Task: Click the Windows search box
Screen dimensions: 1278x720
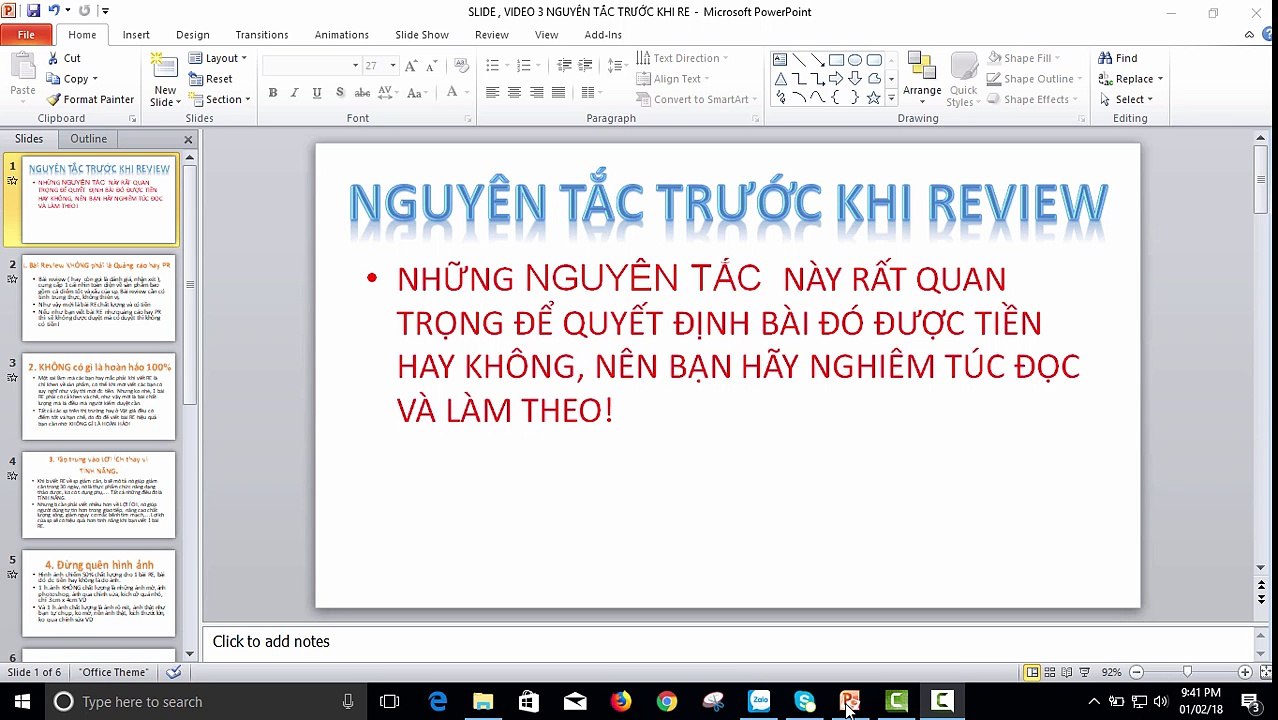Action: click(x=205, y=702)
